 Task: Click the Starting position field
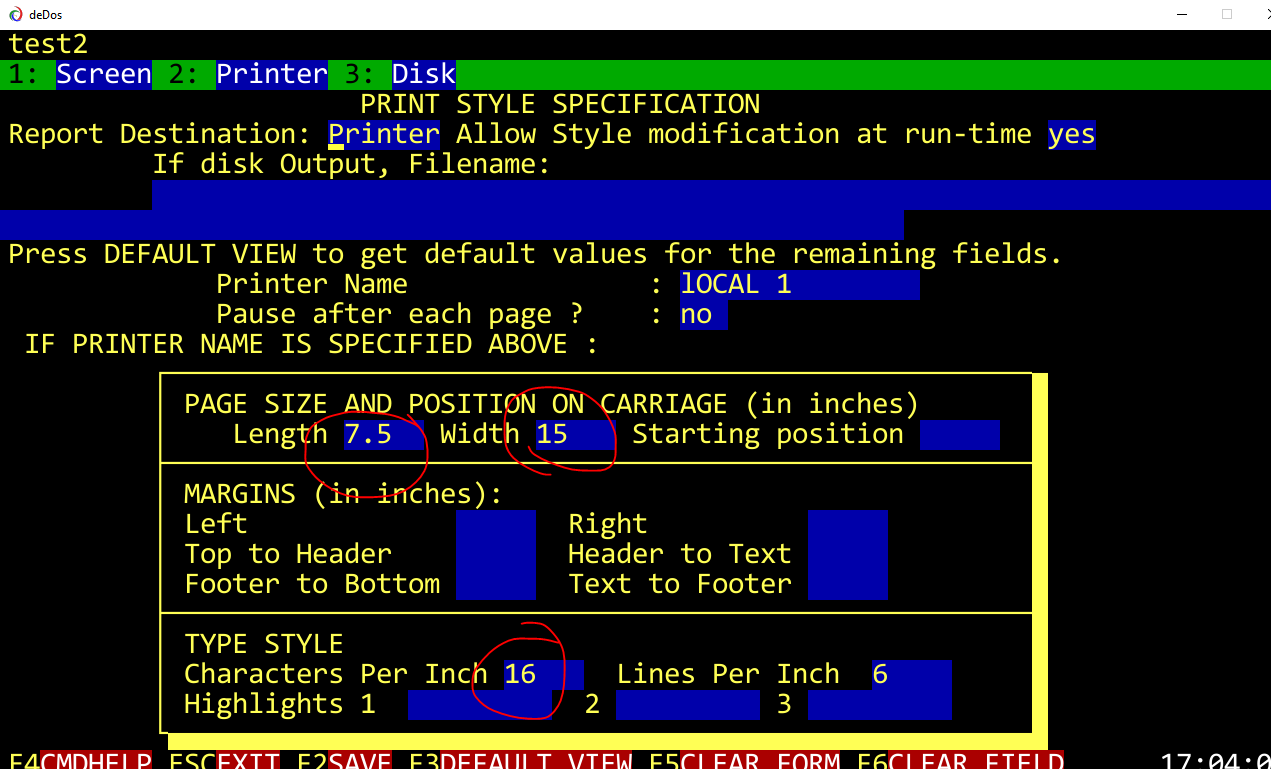[960, 435]
